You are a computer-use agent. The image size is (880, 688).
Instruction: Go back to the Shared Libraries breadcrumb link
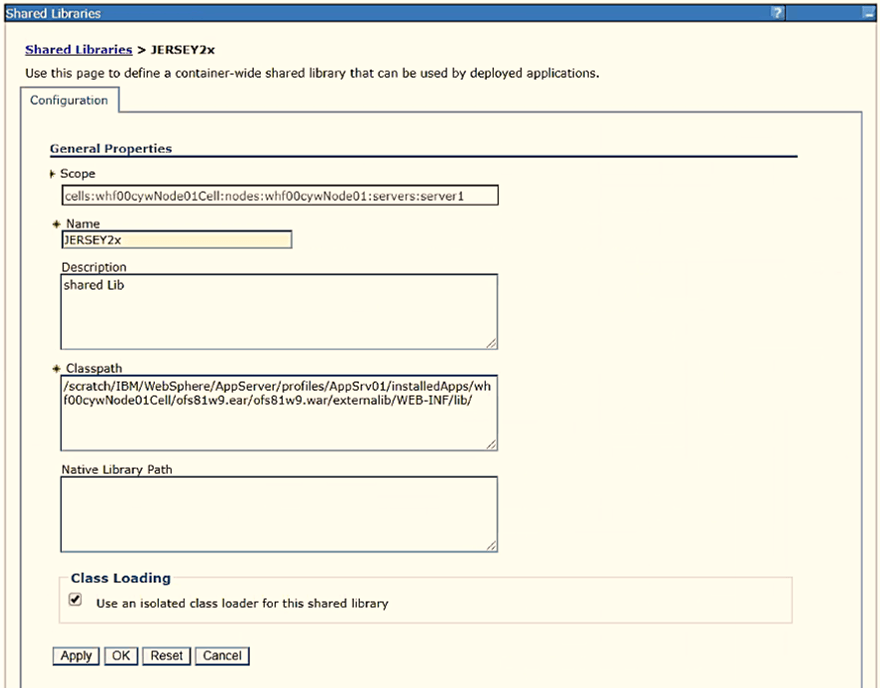(x=79, y=49)
